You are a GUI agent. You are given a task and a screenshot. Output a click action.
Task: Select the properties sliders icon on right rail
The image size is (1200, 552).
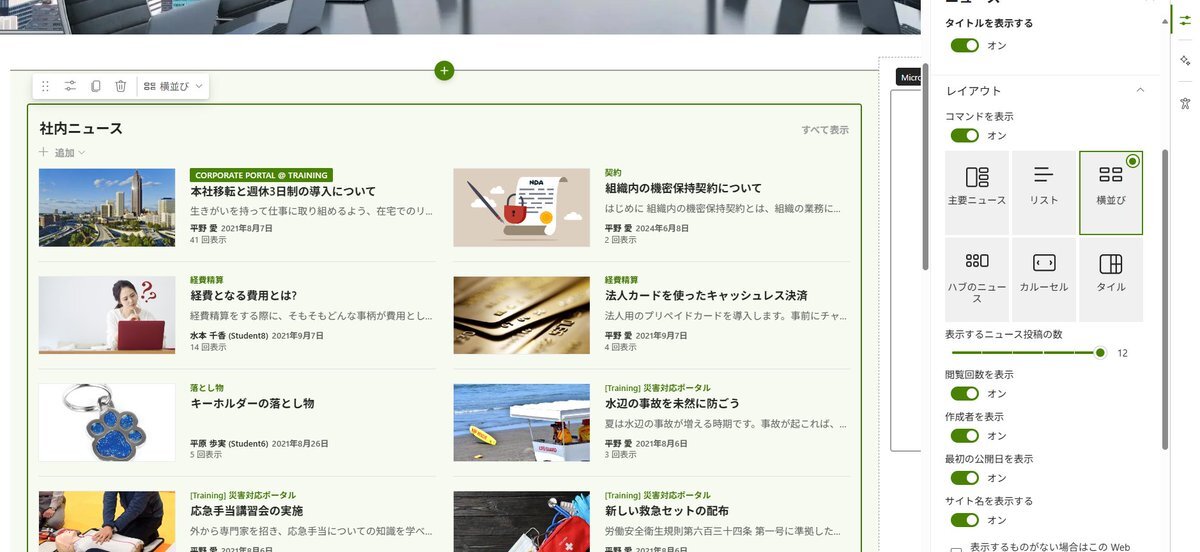tap(1185, 21)
